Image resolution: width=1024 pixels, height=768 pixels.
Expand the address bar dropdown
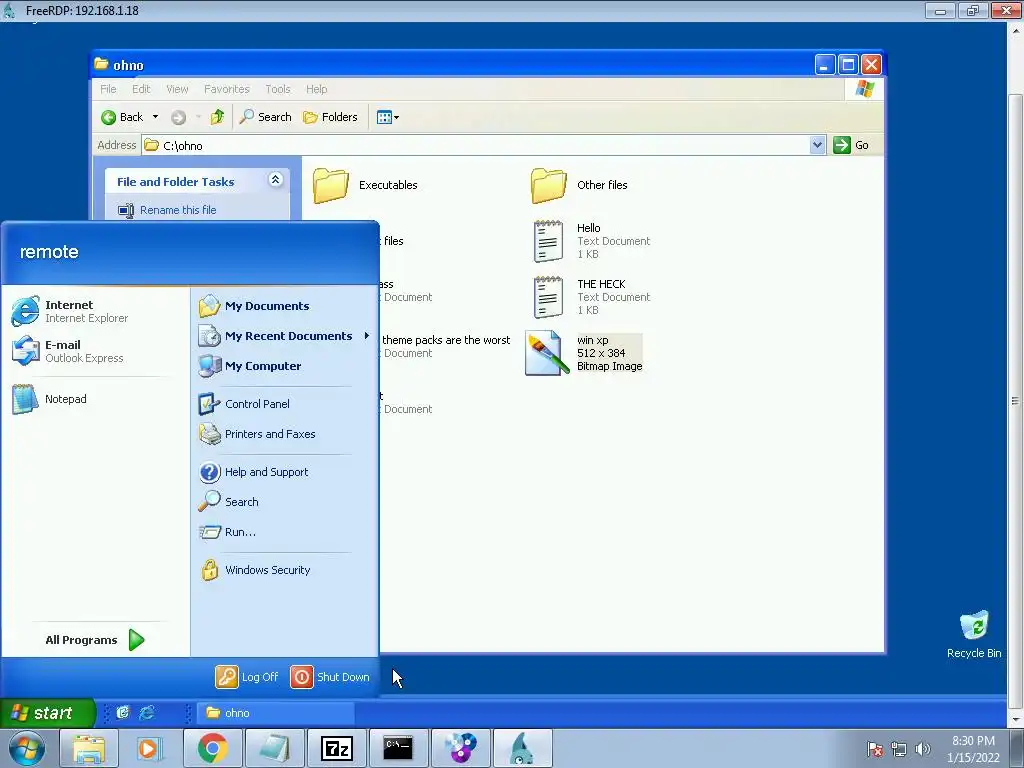pos(817,145)
